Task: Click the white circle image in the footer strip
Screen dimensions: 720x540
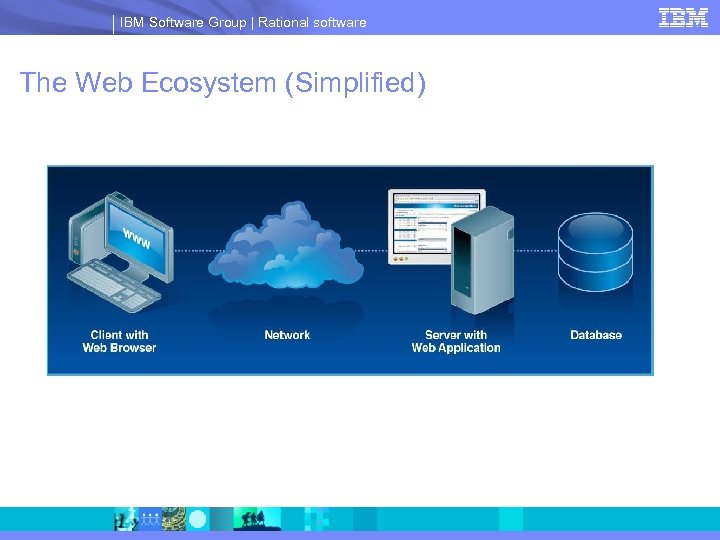Action: click(198, 519)
